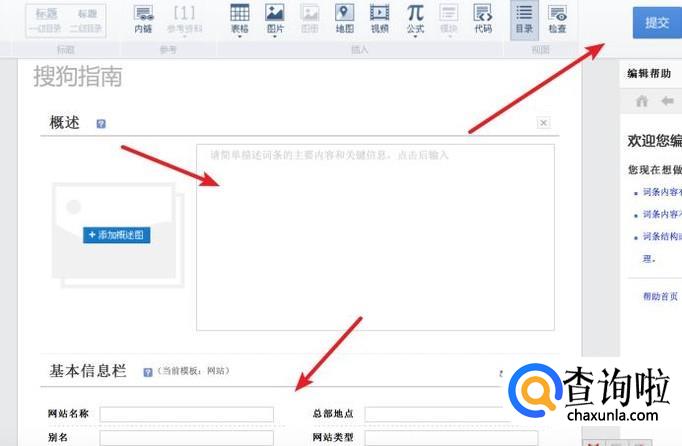The width and height of the screenshot is (682, 446).
Task: Click the 编辑帮助 panel title
Action: point(649,74)
